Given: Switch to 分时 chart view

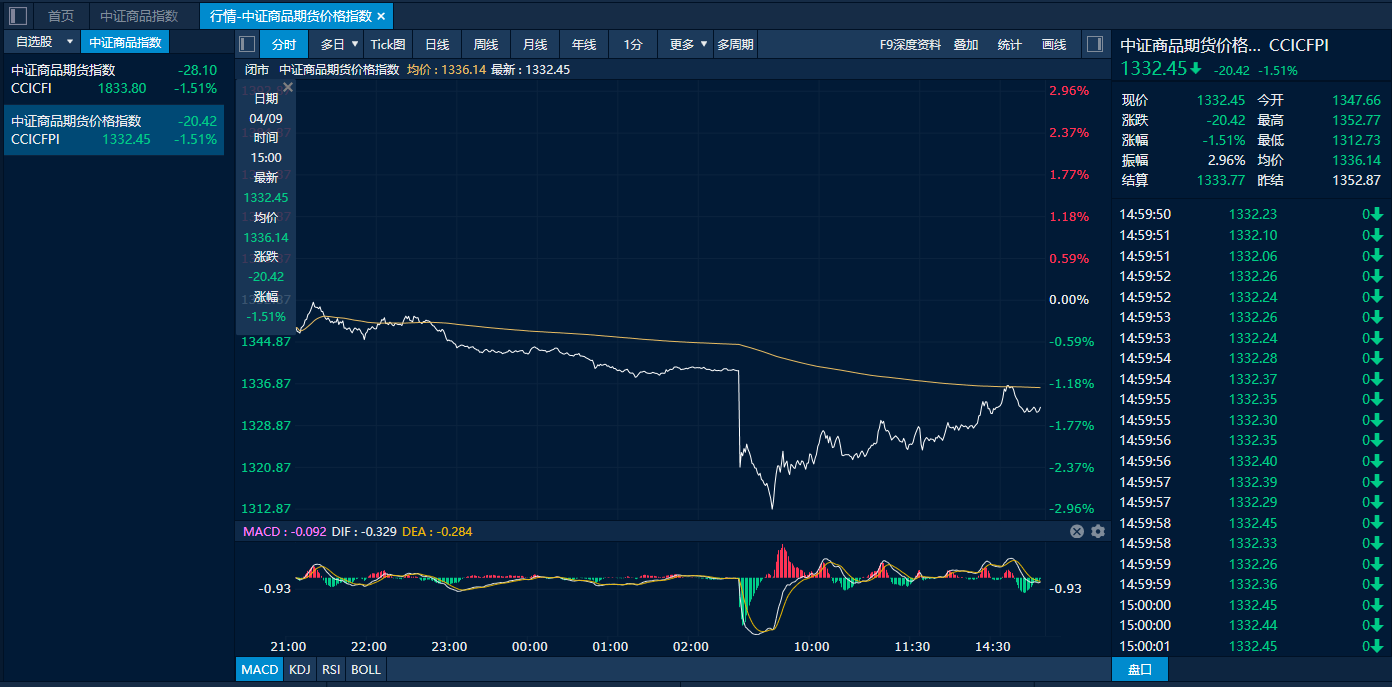Looking at the screenshot, I should 284,44.
